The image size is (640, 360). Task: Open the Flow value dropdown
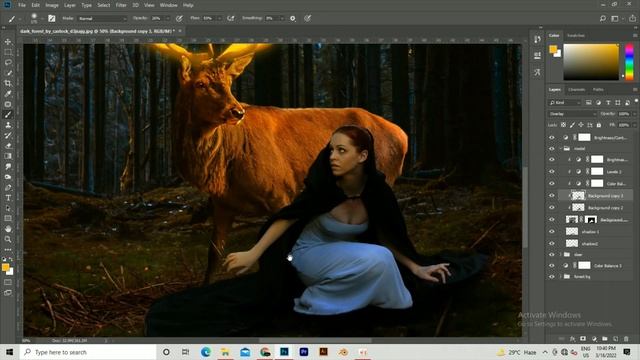(x=219, y=18)
